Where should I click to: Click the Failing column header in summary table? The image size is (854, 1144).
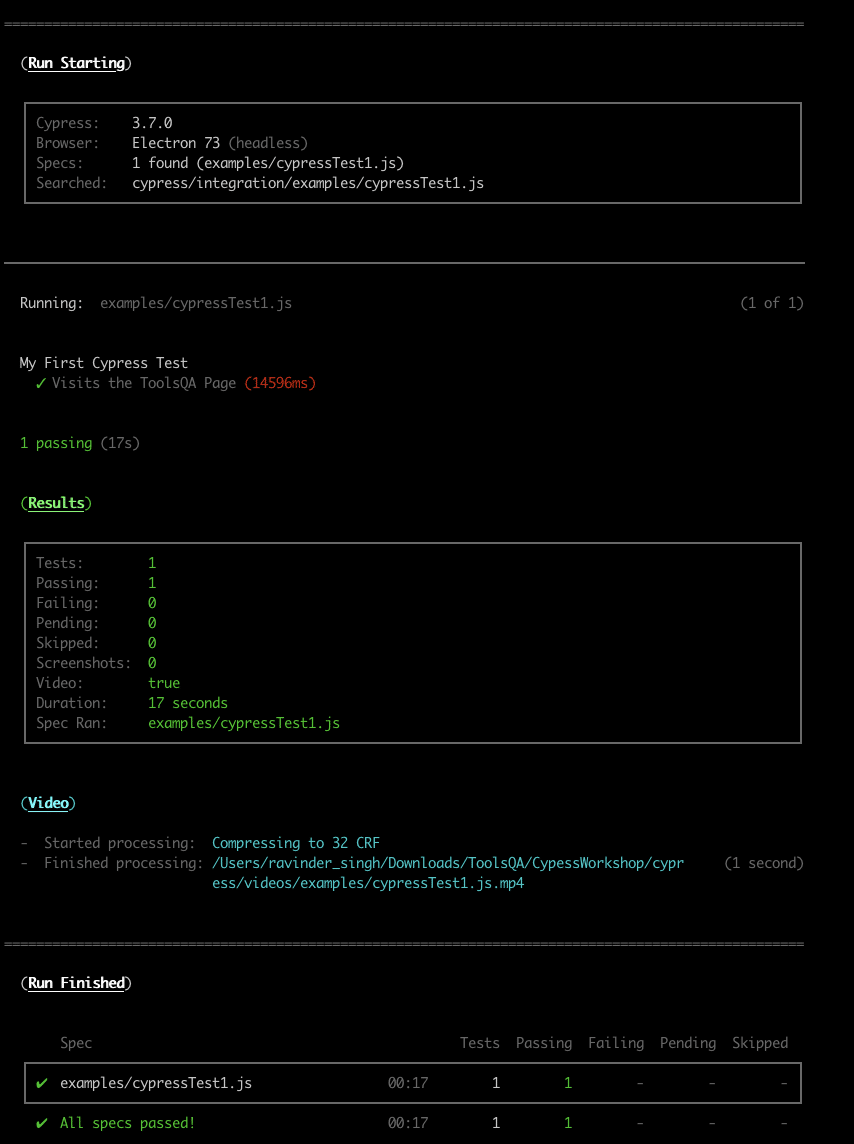click(x=616, y=1043)
